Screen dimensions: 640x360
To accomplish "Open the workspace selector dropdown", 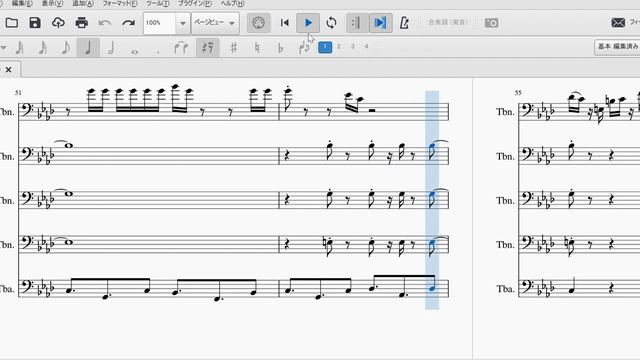I will [617, 47].
